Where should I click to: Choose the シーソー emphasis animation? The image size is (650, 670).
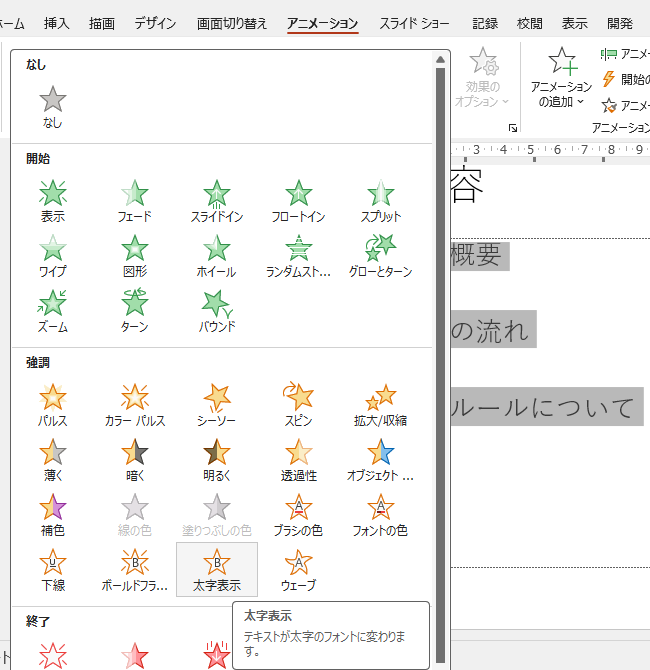click(x=217, y=405)
